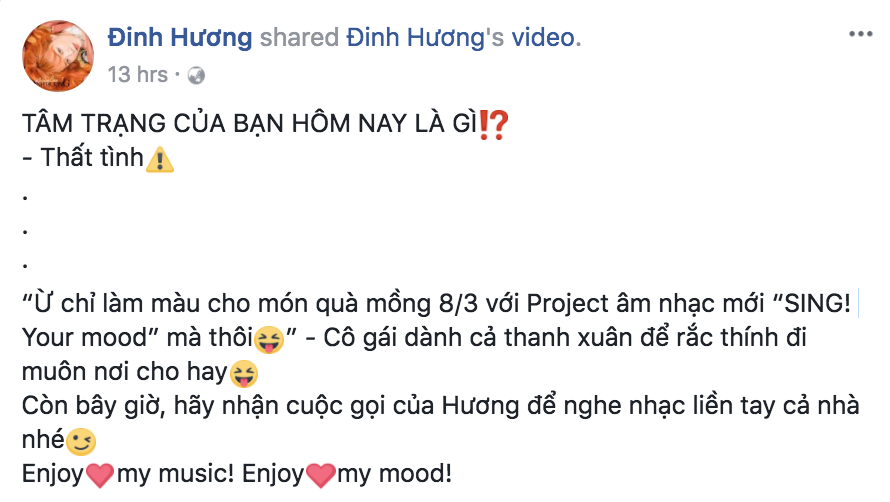Screen dimensions: 890x502
Task: Click the tongue-out emoji after "cho hay"
Action: [244, 374]
